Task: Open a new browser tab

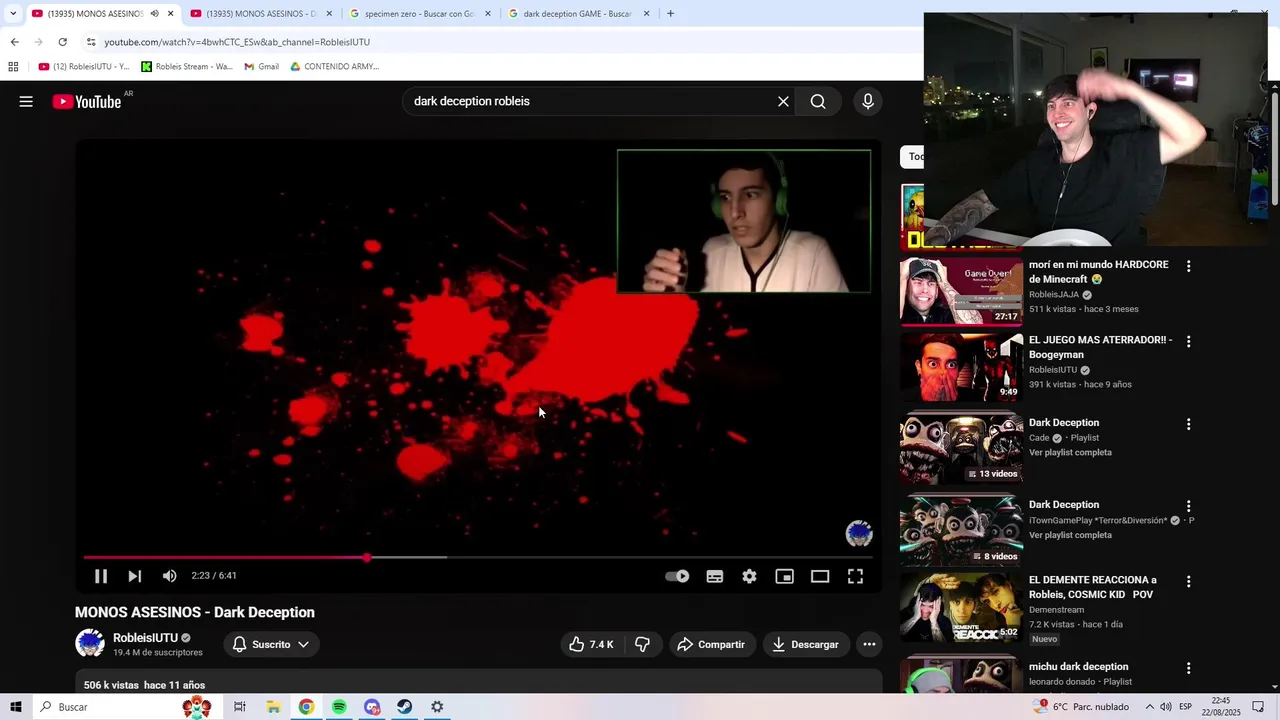Action: (x=670, y=14)
